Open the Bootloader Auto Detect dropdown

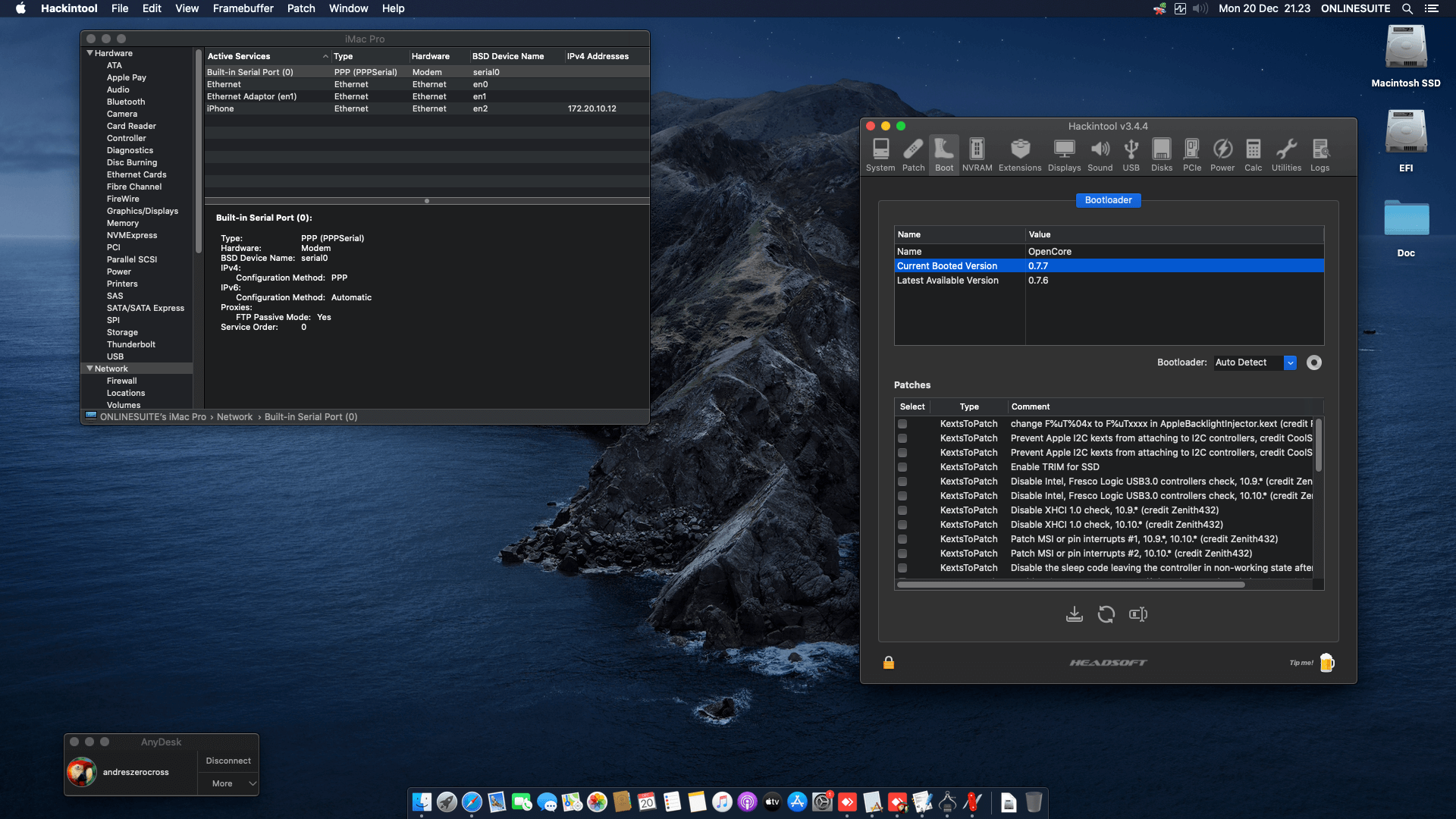[1289, 362]
